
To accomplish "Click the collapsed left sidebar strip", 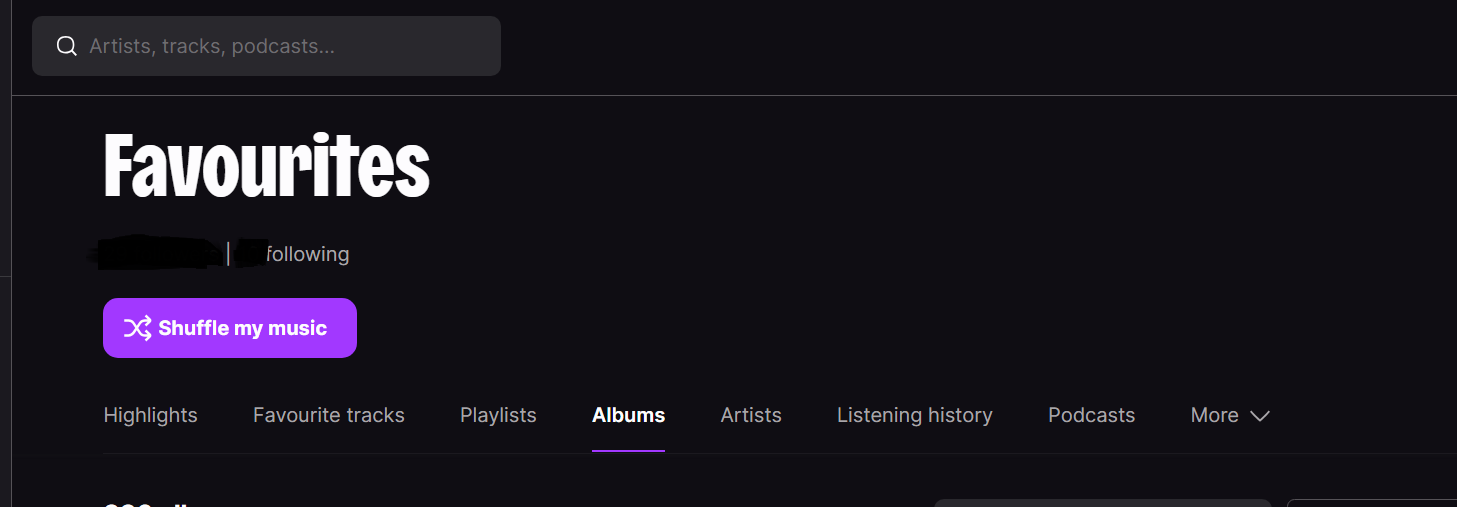I will [5, 253].
